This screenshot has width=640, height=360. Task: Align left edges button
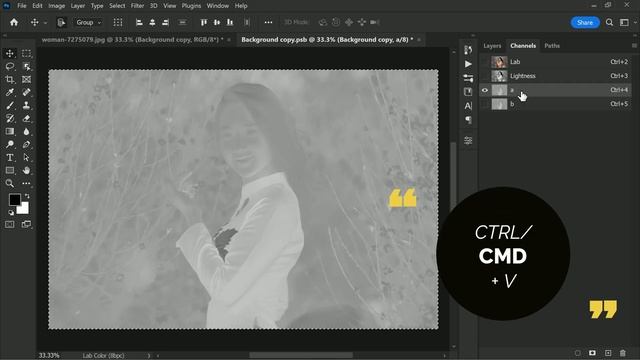pyautogui.click(x=139, y=22)
